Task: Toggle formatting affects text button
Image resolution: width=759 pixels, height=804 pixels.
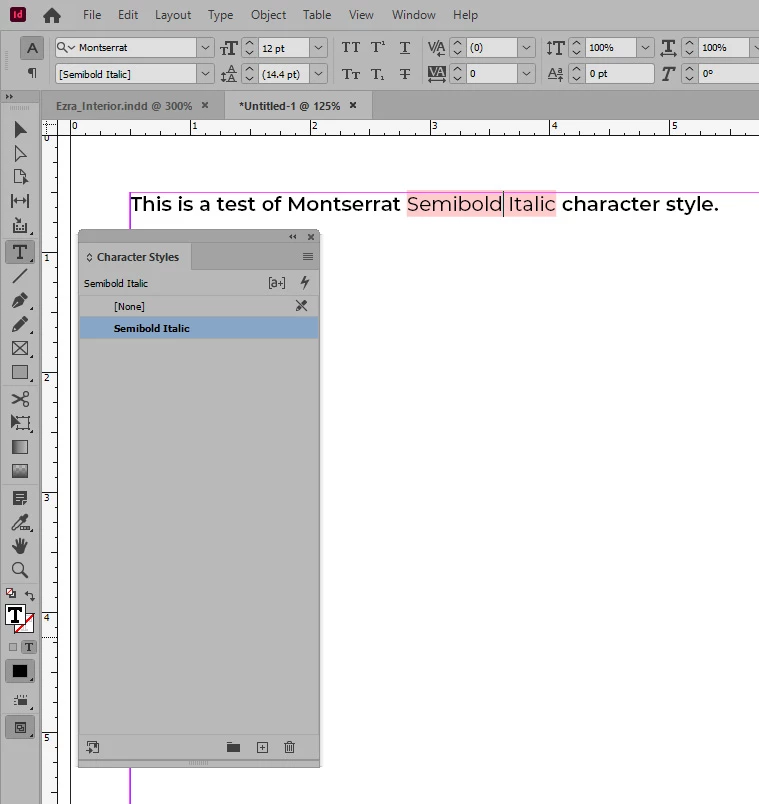Action: pos(29,647)
